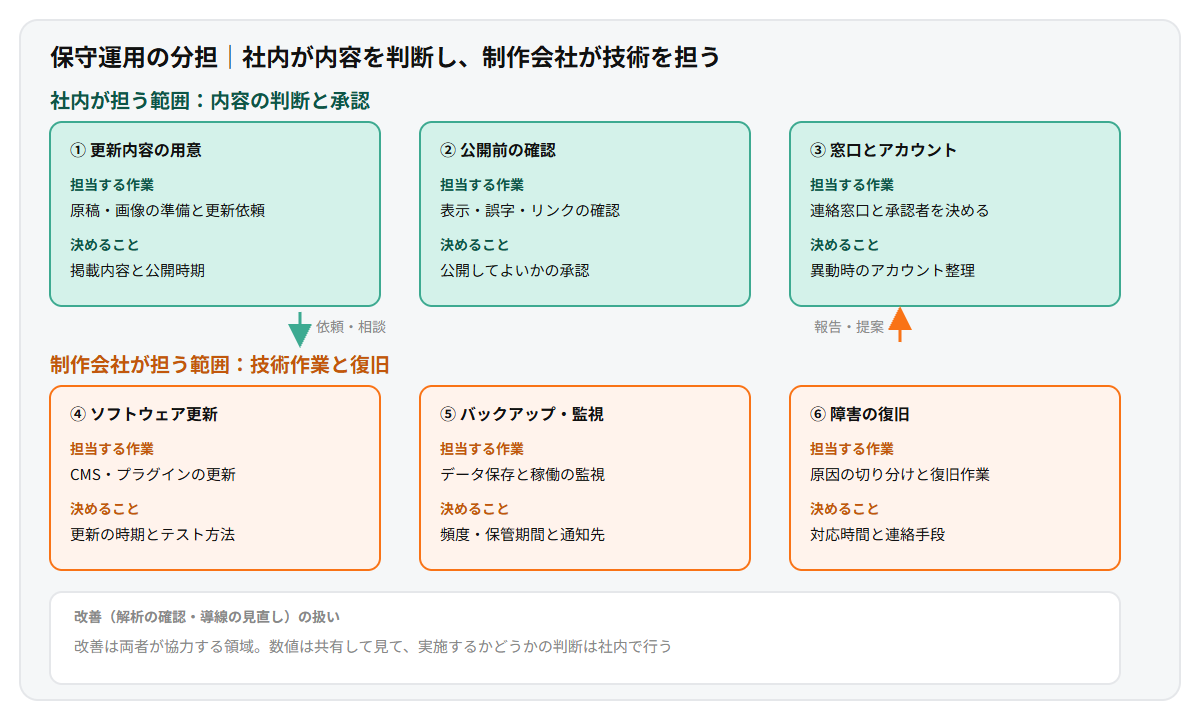Screen dimensions: 1200x720
Task: Click 決めること in the 更新内容の用意 card
Action: (105, 245)
